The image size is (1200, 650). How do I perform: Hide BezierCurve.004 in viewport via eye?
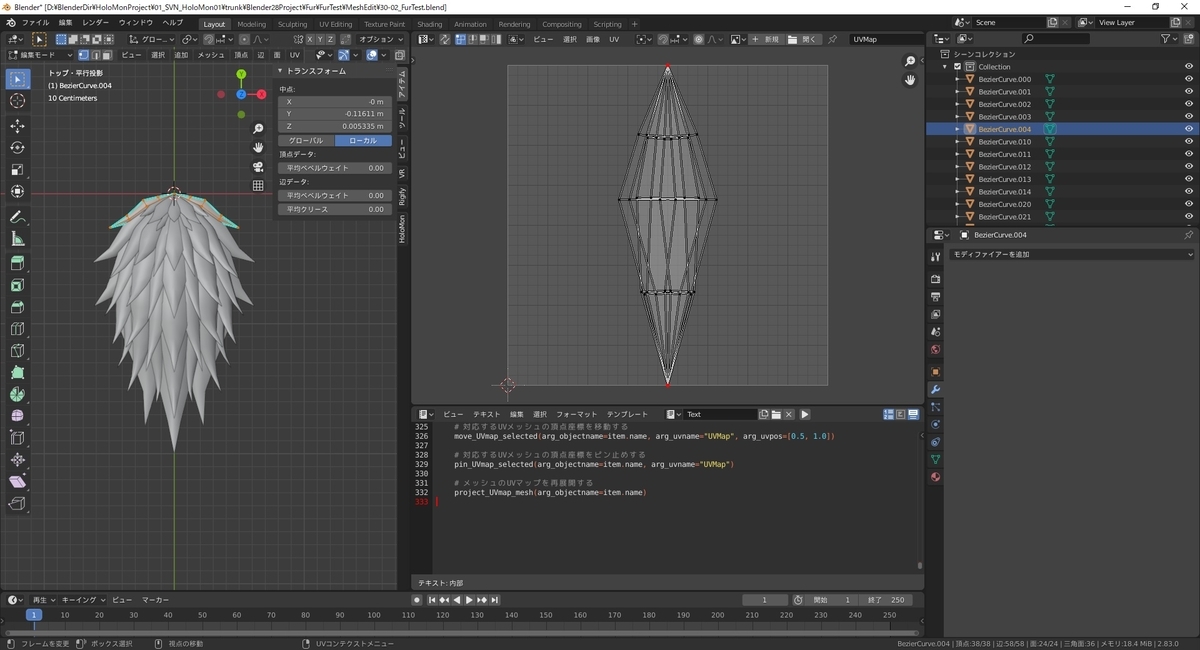coord(1189,129)
